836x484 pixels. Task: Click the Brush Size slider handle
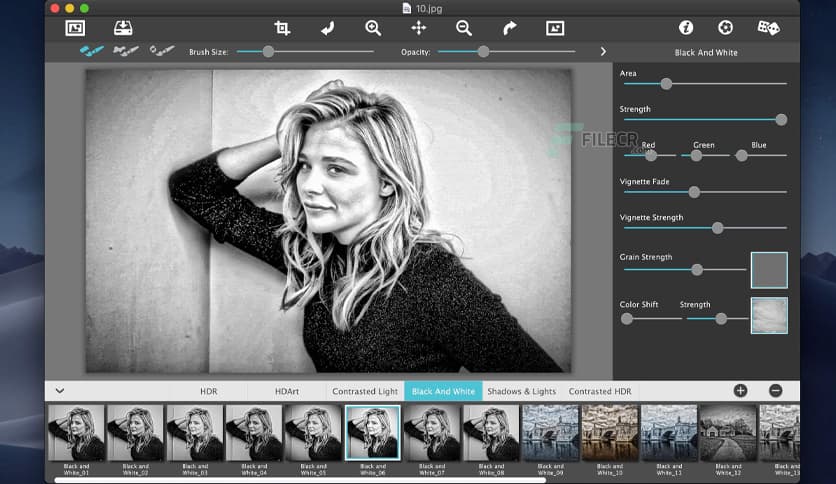point(268,52)
